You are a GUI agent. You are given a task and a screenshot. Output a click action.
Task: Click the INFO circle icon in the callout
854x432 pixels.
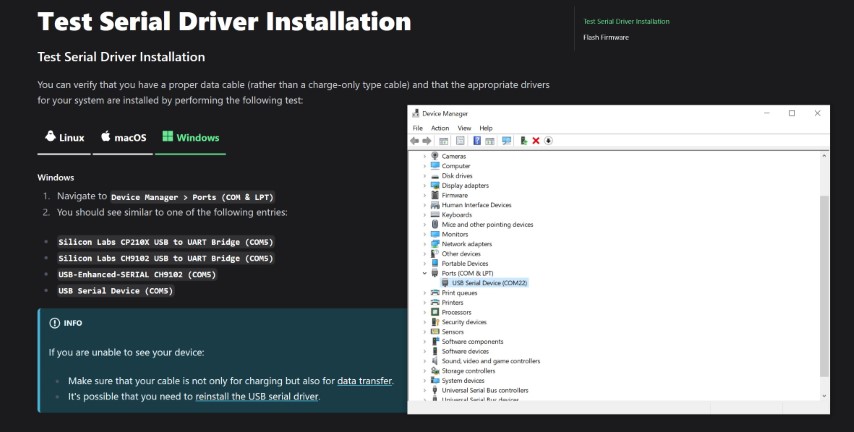(54, 323)
